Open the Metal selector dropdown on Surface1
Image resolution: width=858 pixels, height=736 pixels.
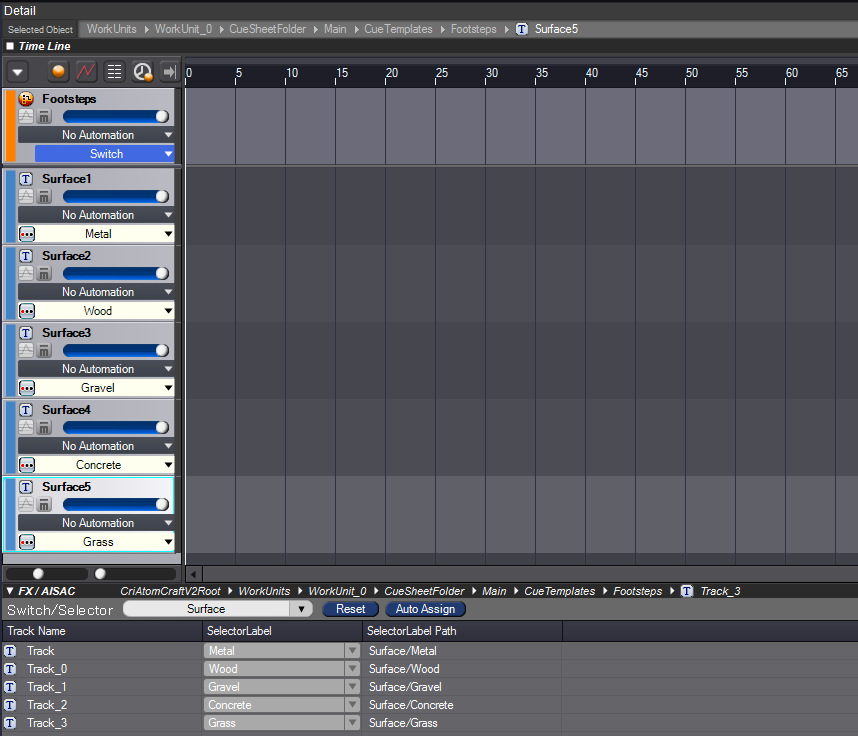[x=105, y=234]
